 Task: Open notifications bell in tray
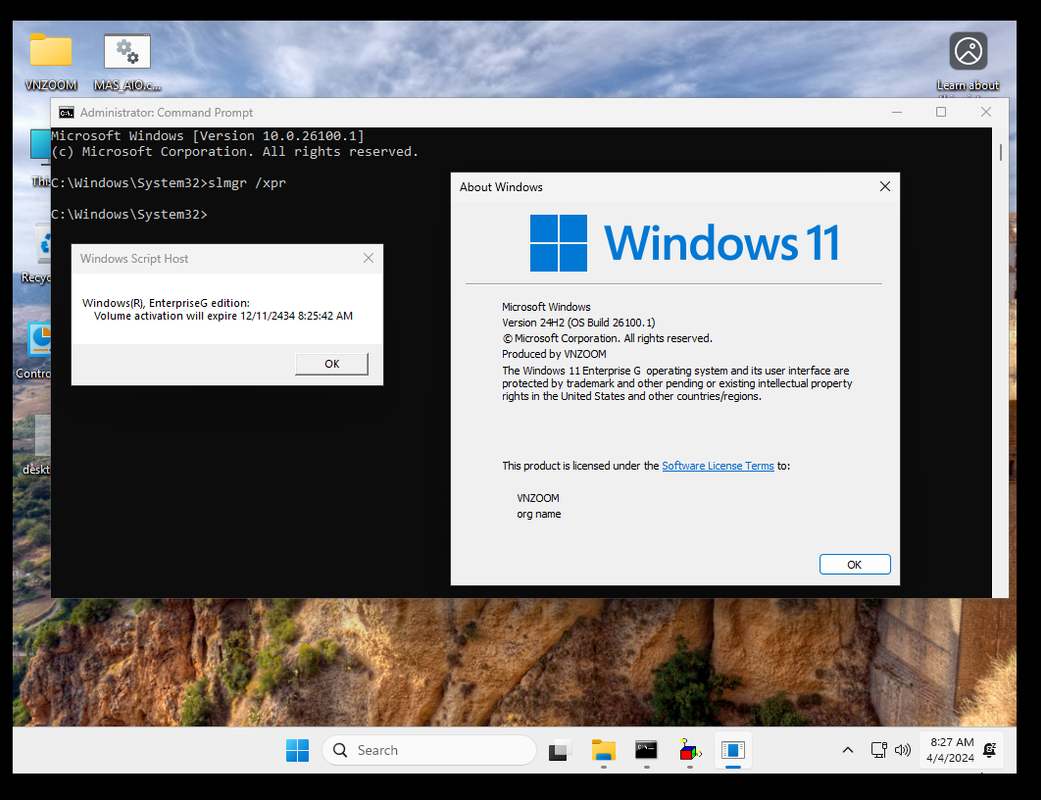[989, 750]
